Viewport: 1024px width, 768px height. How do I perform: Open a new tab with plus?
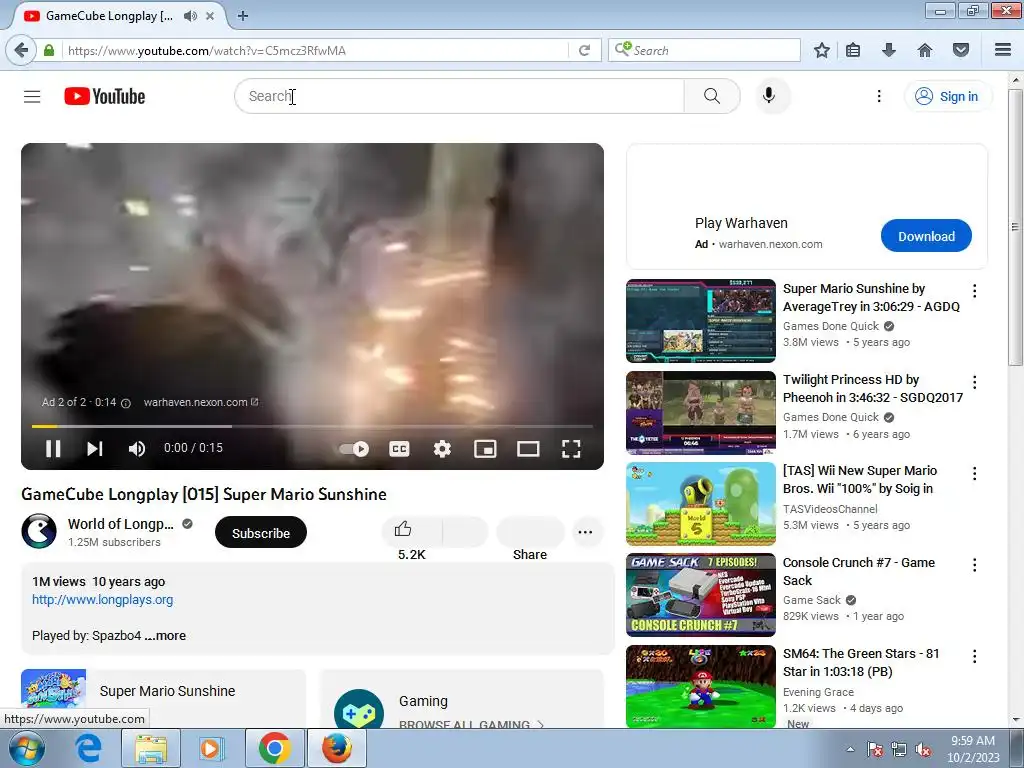[x=243, y=16]
